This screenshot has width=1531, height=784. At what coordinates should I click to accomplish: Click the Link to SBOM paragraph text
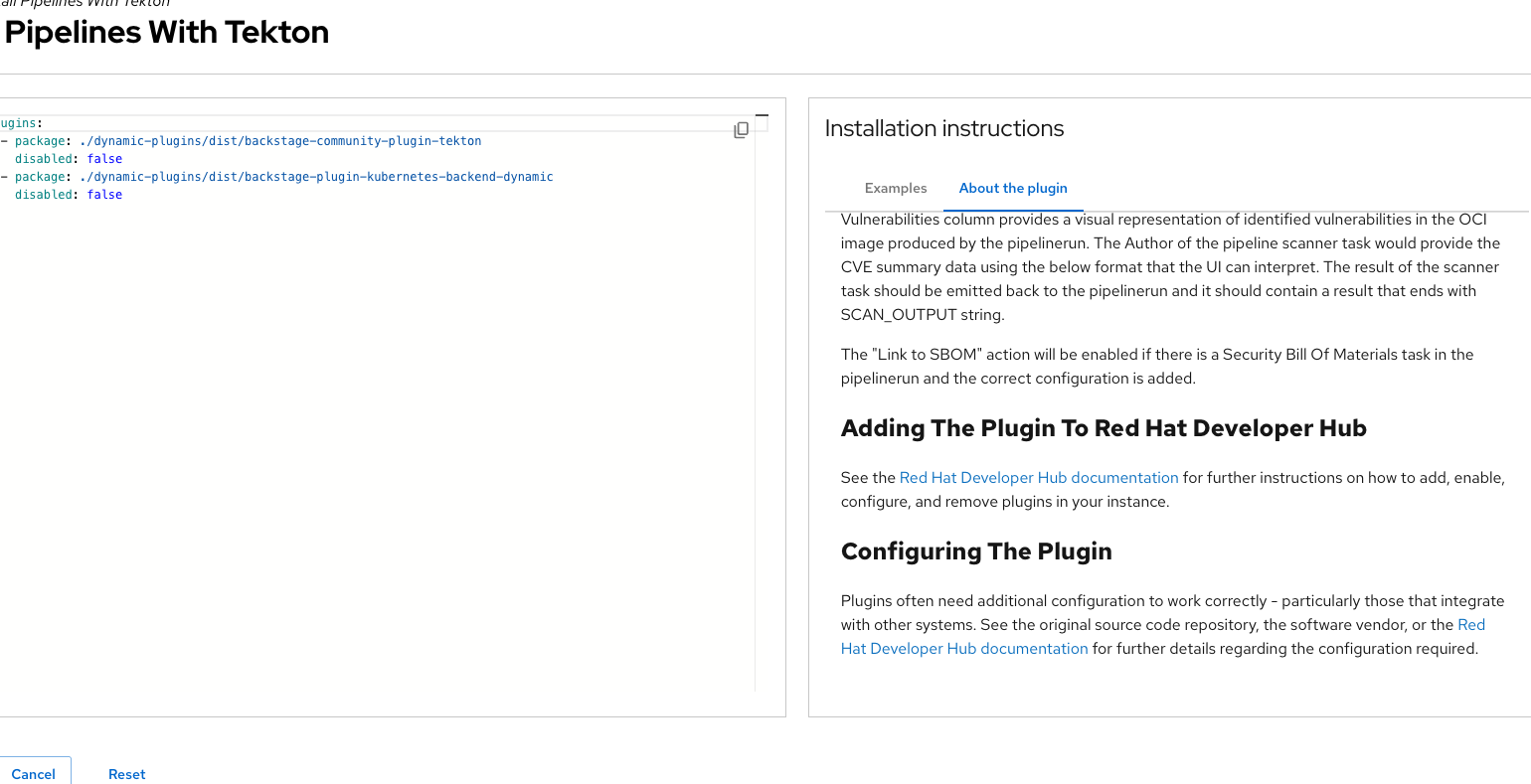point(1156,367)
